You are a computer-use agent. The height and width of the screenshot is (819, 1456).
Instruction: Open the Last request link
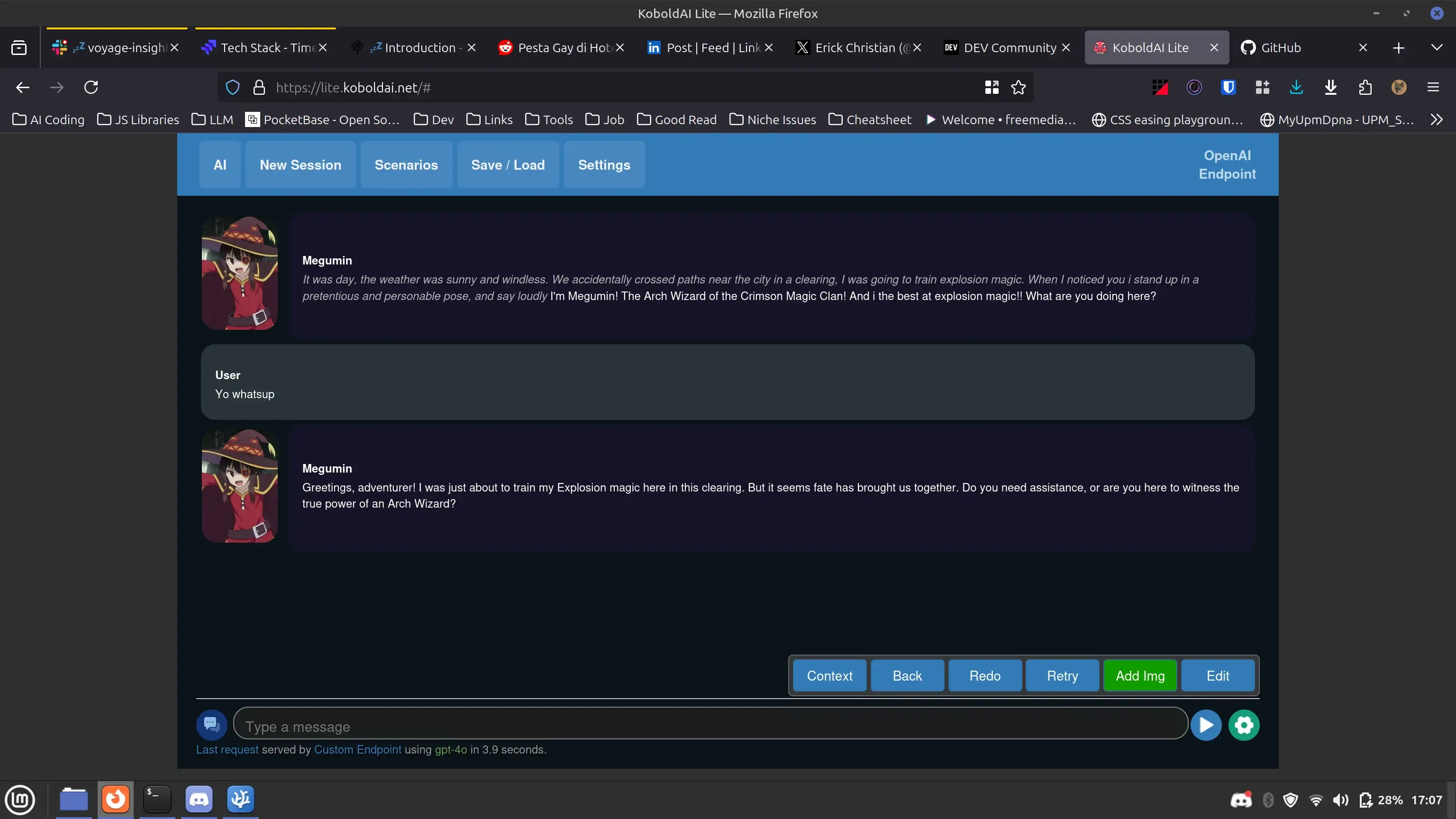(227, 749)
